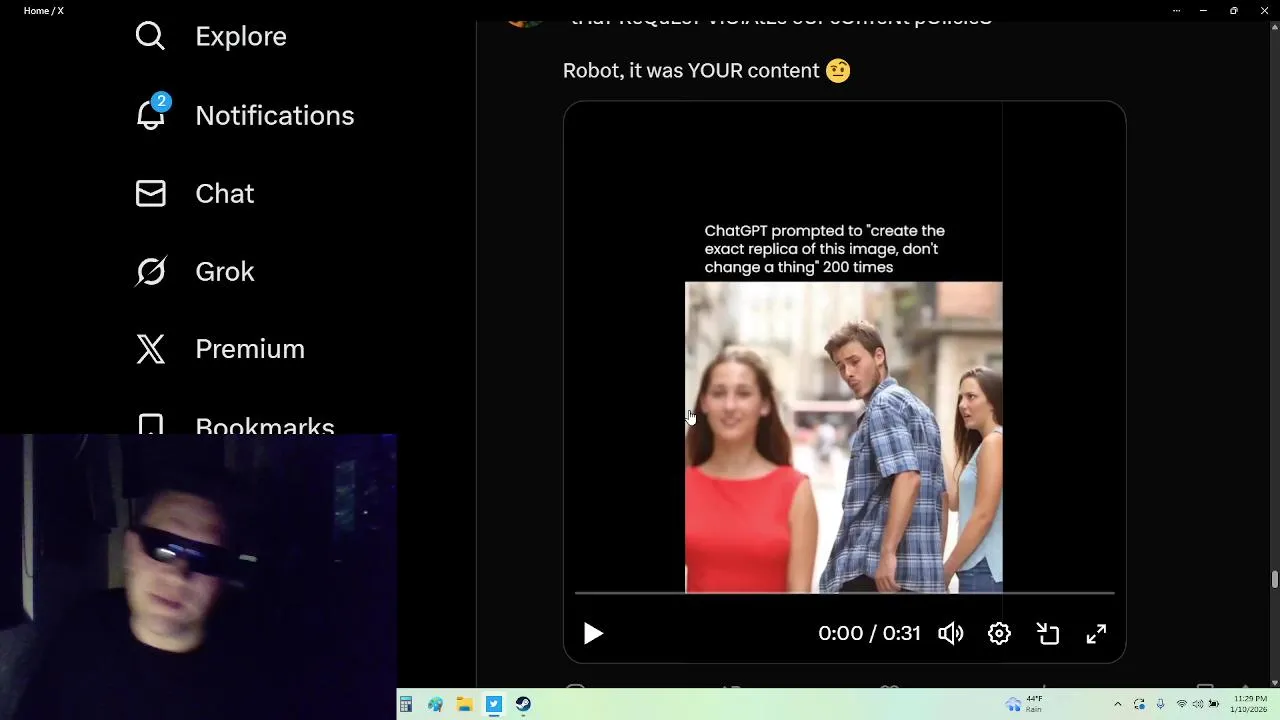1280x720 pixels.
Task: Open the Bookmarks menu entry
Action: (265, 424)
